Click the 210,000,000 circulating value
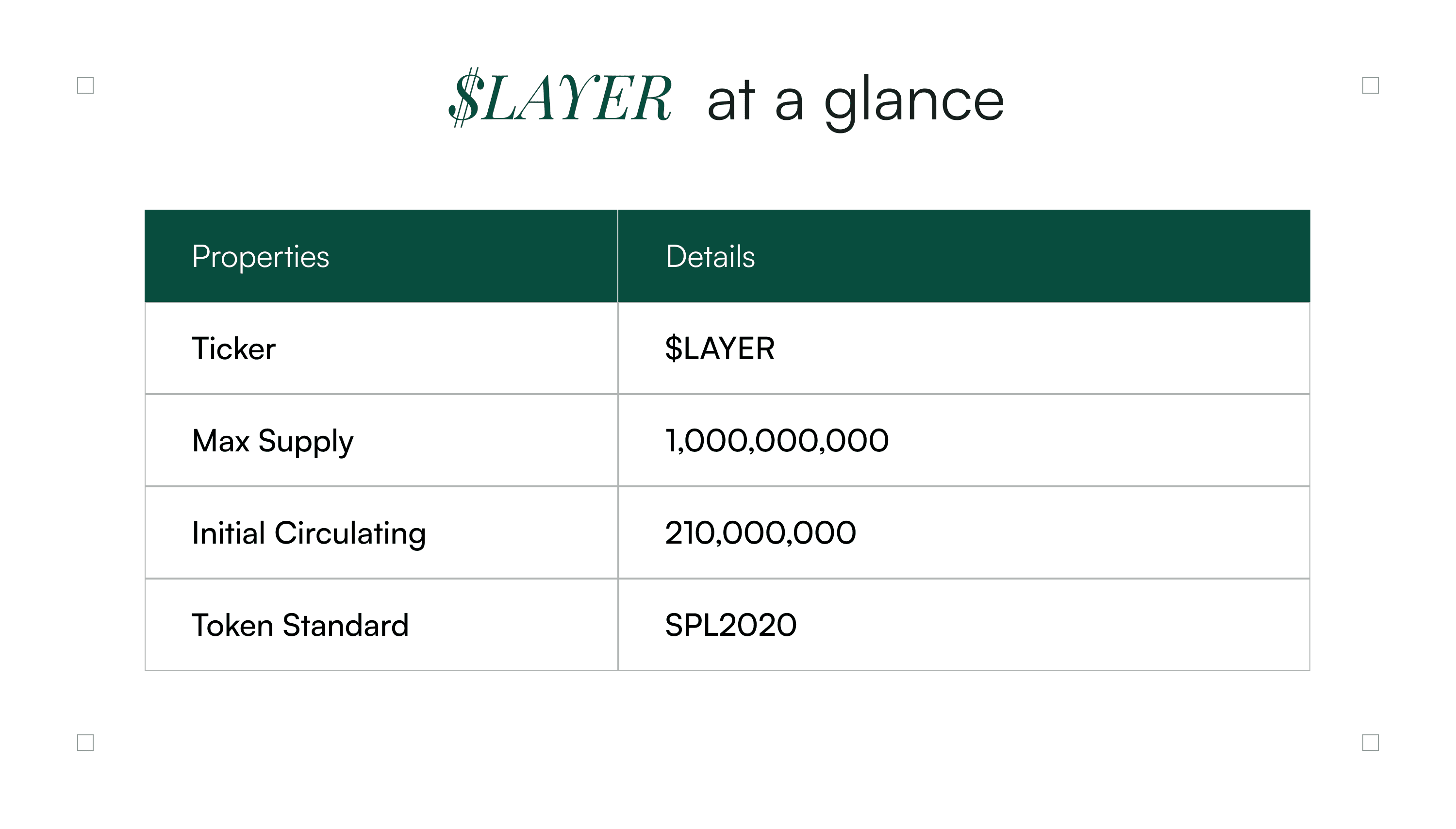 click(761, 533)
